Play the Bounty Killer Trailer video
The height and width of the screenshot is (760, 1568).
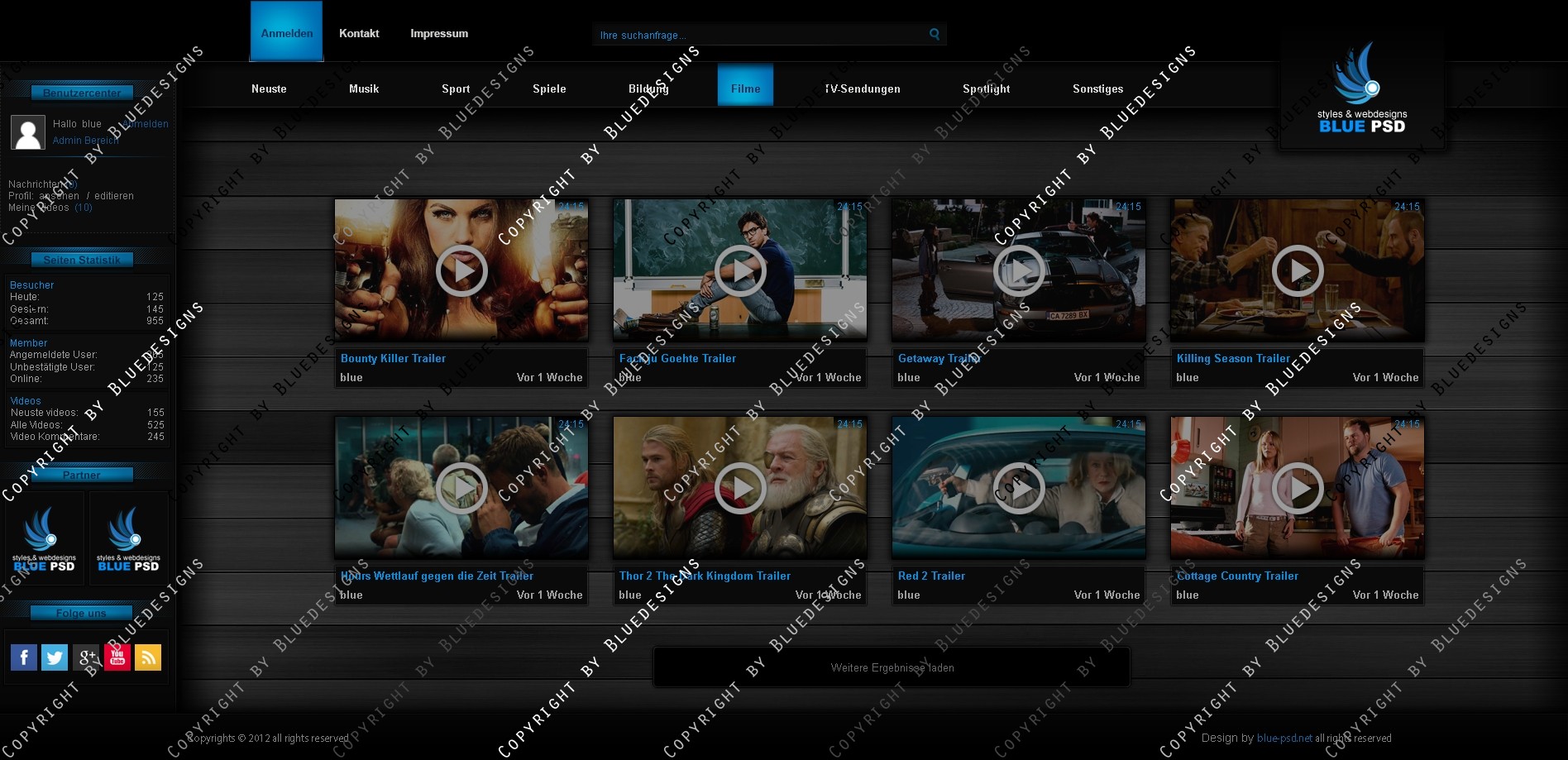click(x=461, y=270)
